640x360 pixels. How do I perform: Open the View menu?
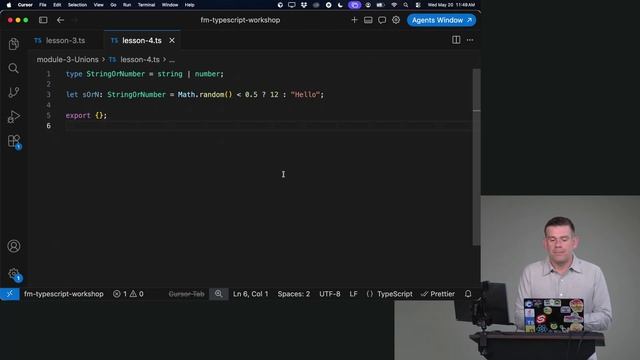click(x=98, y=5)
